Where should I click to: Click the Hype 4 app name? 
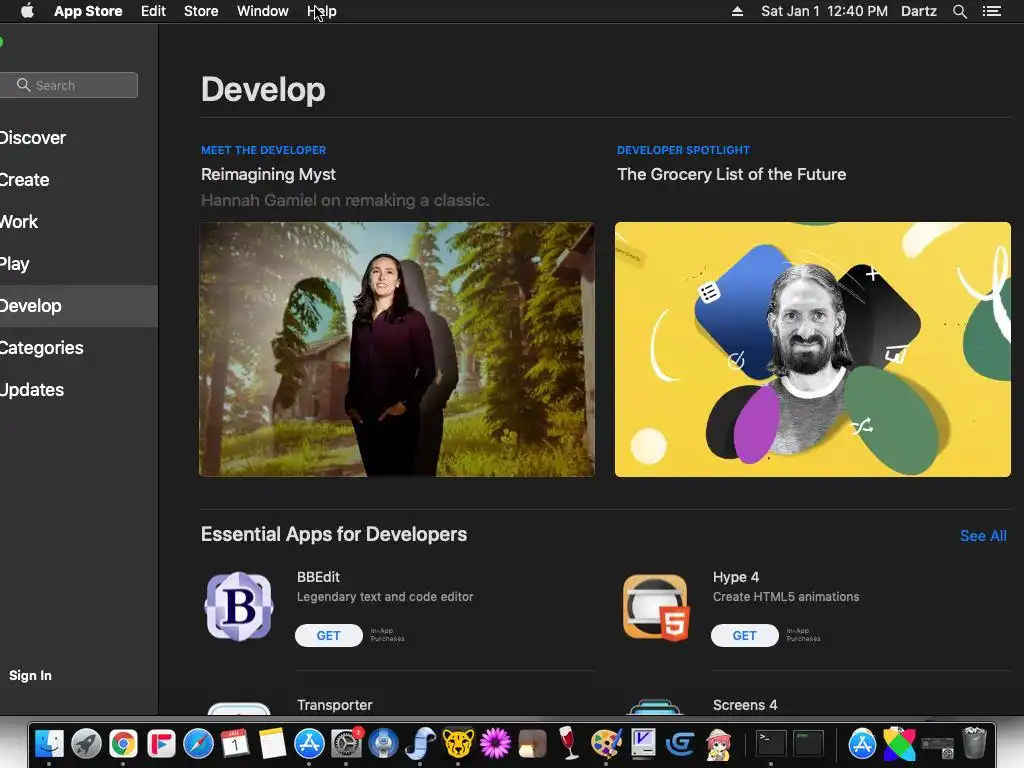pos(736,577)
